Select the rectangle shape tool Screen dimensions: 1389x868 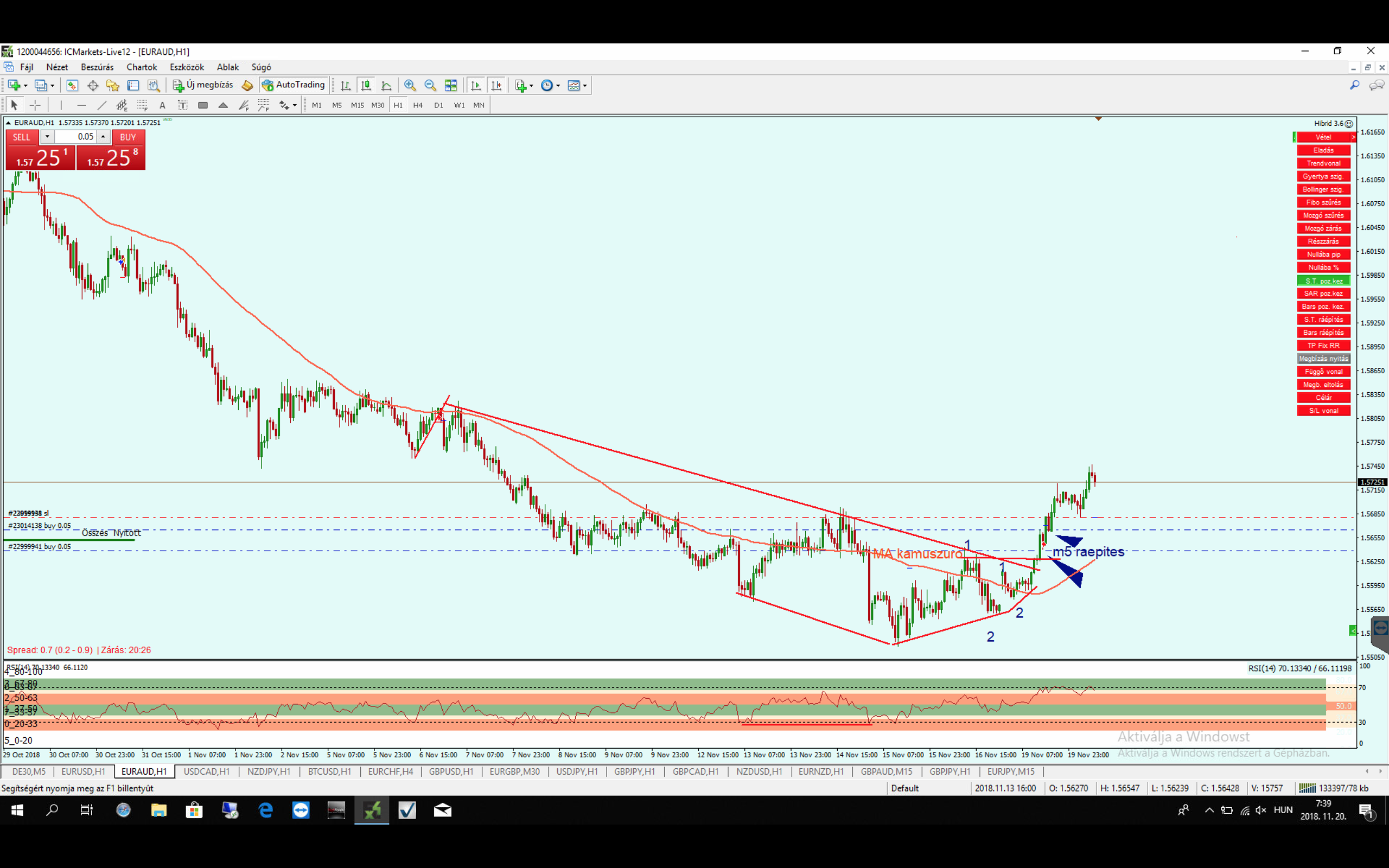(x=202, y=105)
